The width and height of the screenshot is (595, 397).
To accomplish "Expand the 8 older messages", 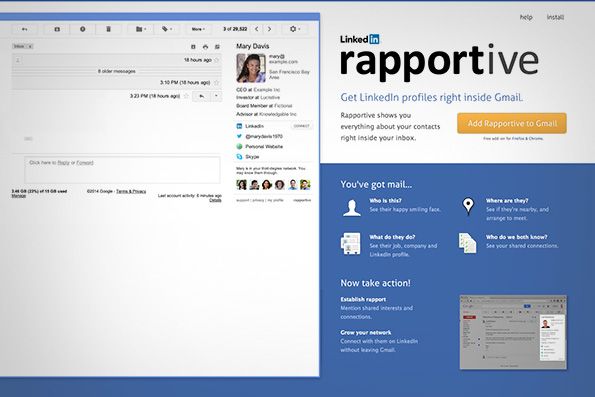I will click(x=116, y=71).
